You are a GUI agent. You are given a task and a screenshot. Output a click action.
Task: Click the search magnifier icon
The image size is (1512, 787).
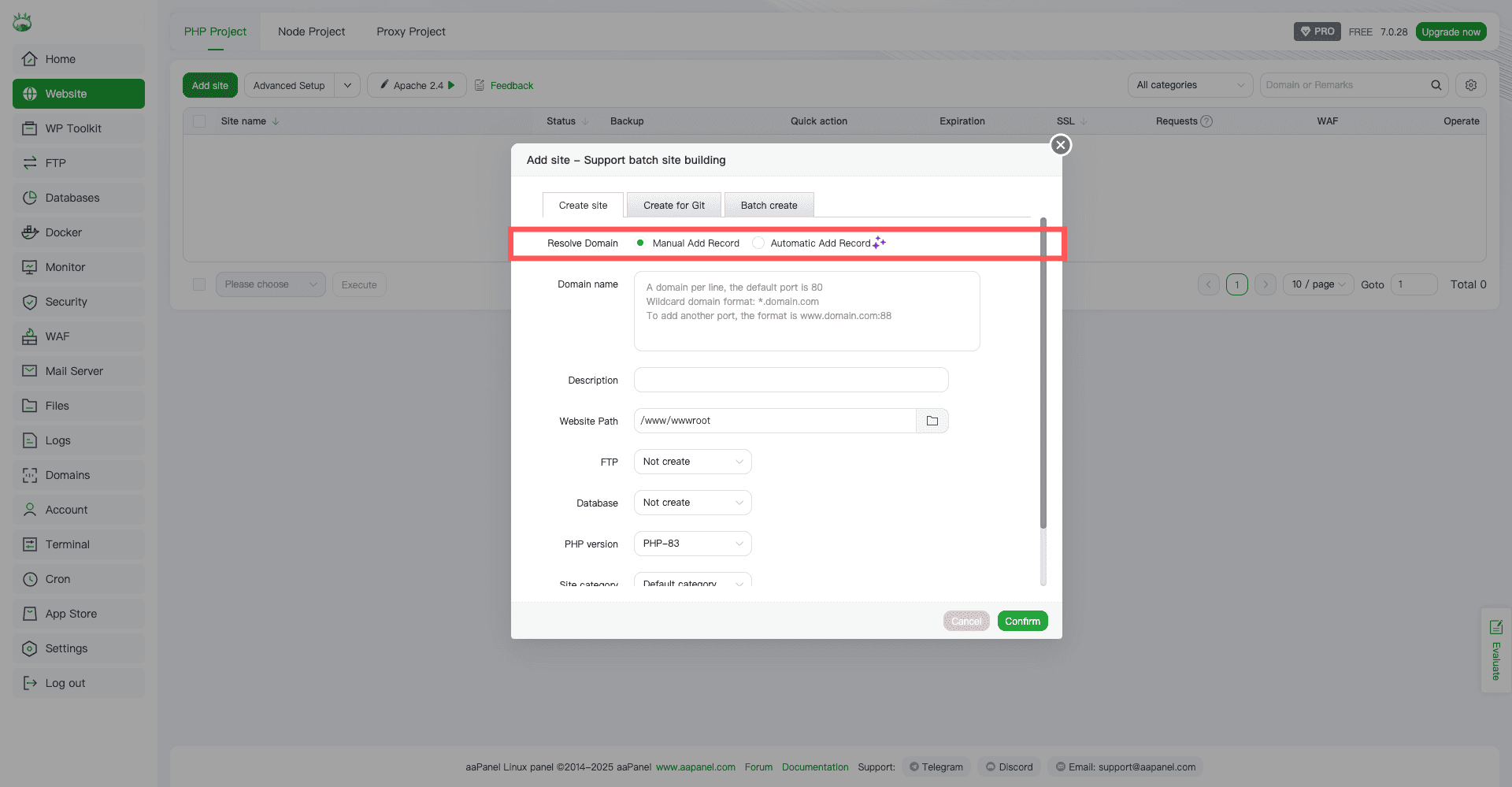1436,85
